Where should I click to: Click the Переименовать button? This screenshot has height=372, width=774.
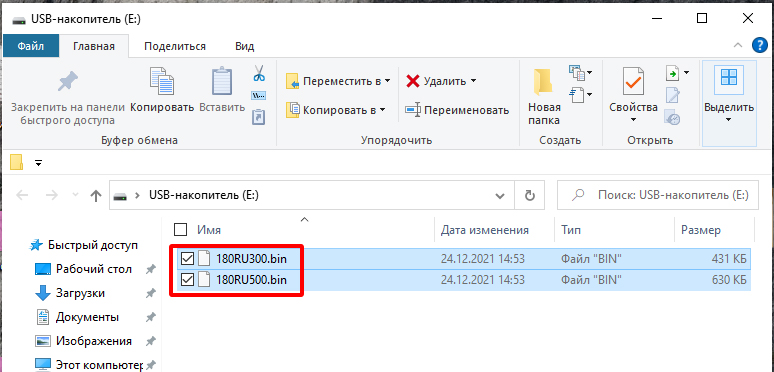pos(457,110)
